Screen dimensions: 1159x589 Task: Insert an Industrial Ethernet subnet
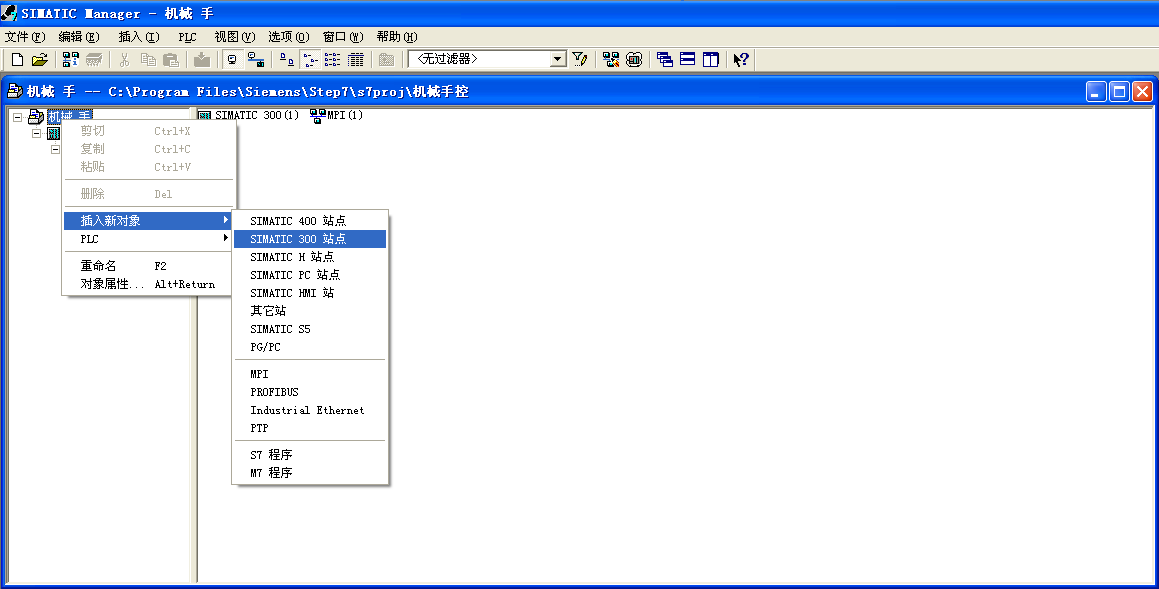310,410
